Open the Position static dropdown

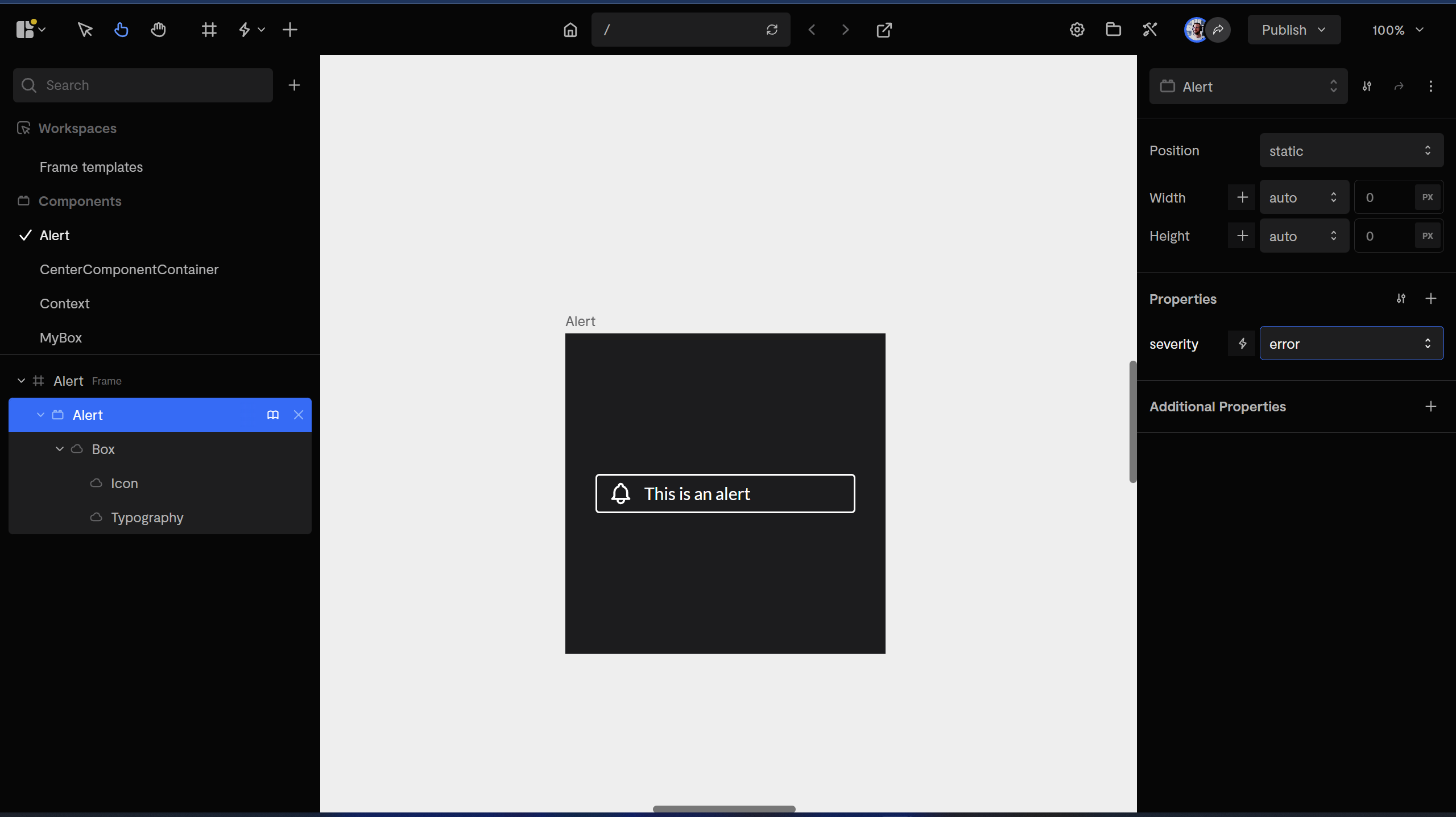(x=1351, y=151)
